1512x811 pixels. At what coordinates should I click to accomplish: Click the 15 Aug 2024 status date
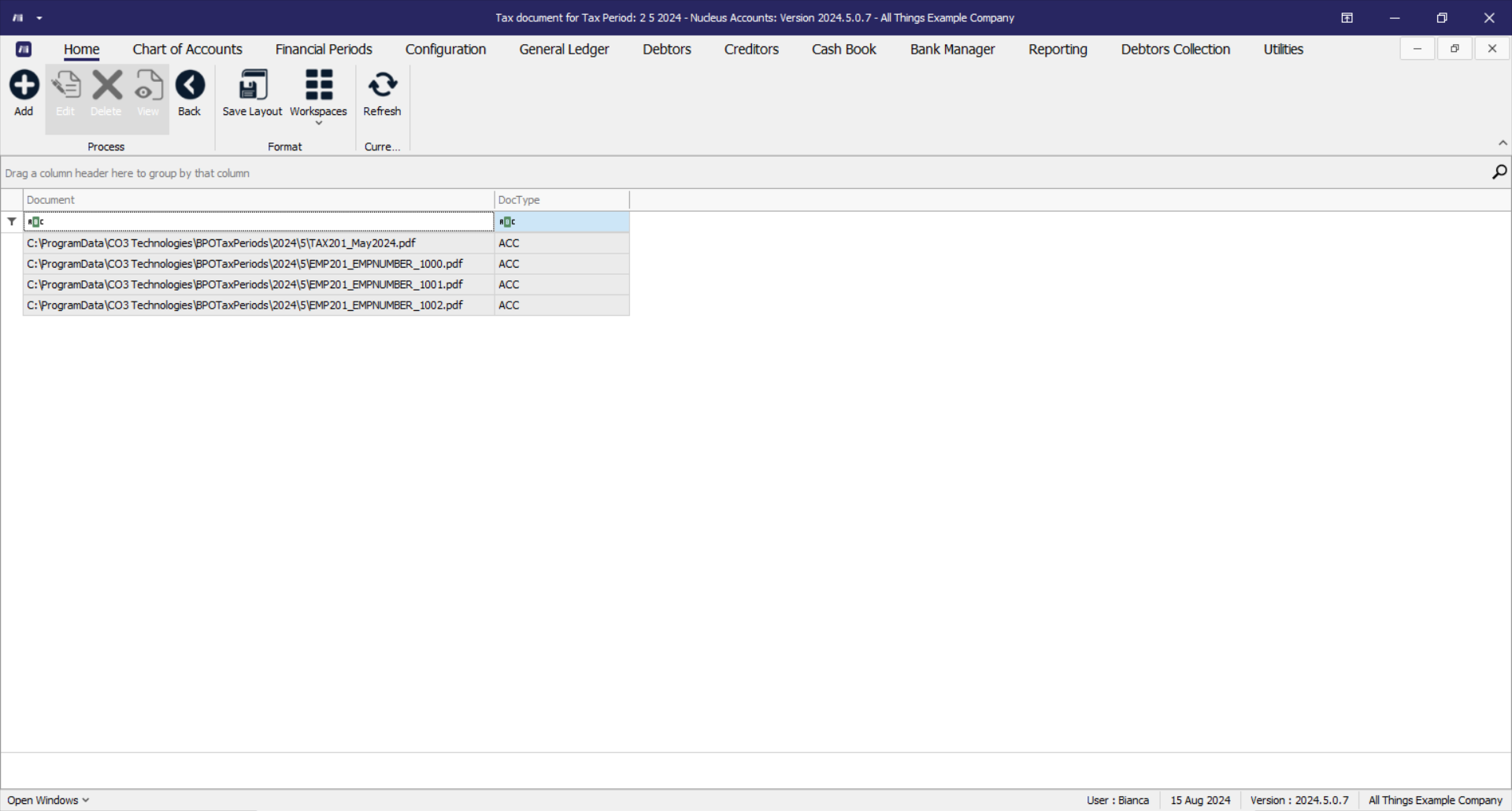pos(1200,800)
